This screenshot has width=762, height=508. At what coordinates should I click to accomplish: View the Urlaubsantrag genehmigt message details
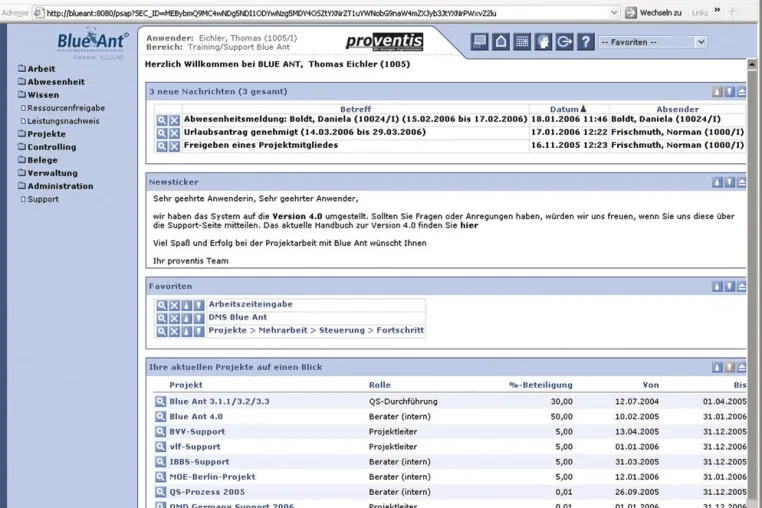162,133
